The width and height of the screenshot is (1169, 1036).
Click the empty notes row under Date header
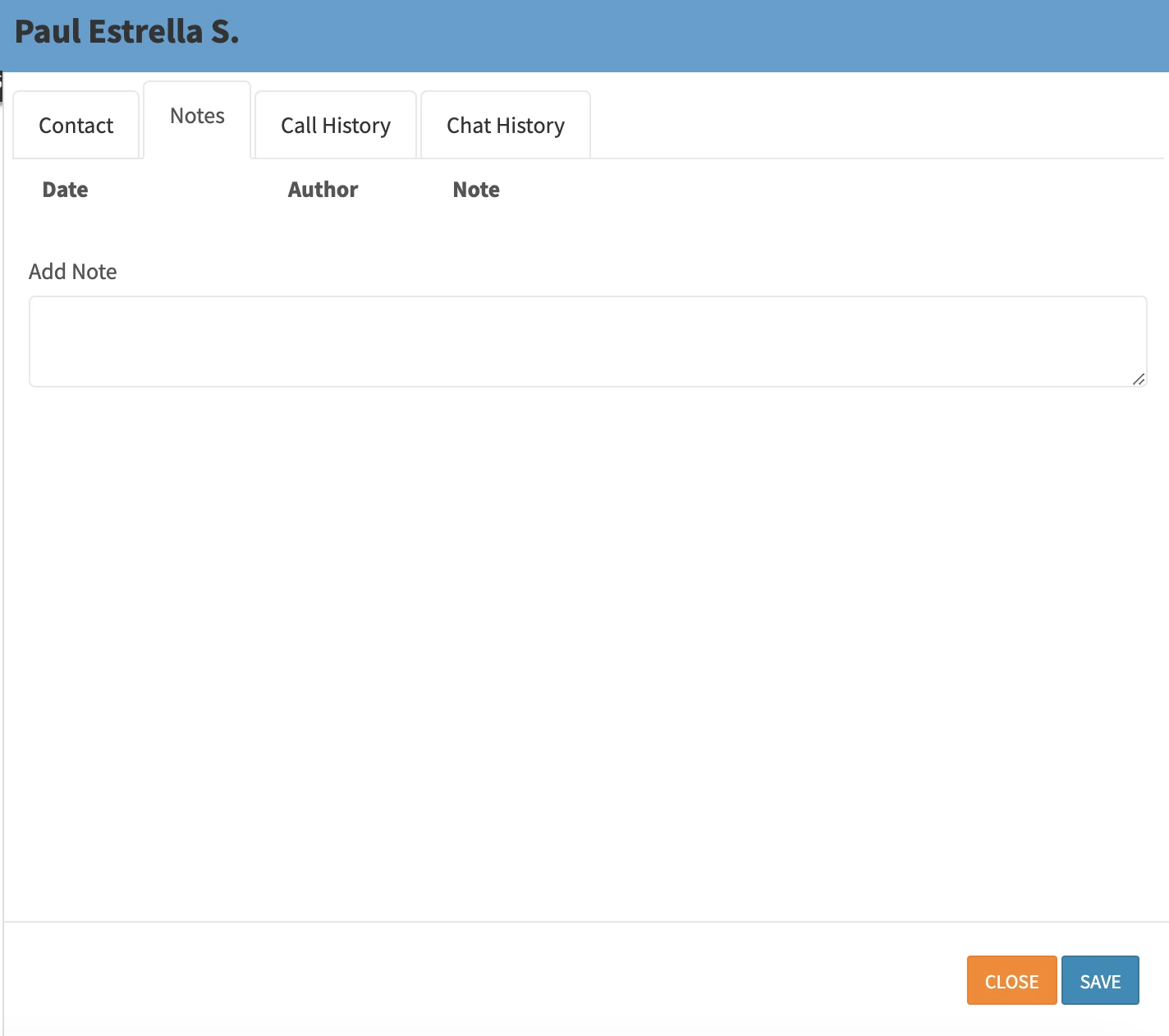[x=66, y=225]
